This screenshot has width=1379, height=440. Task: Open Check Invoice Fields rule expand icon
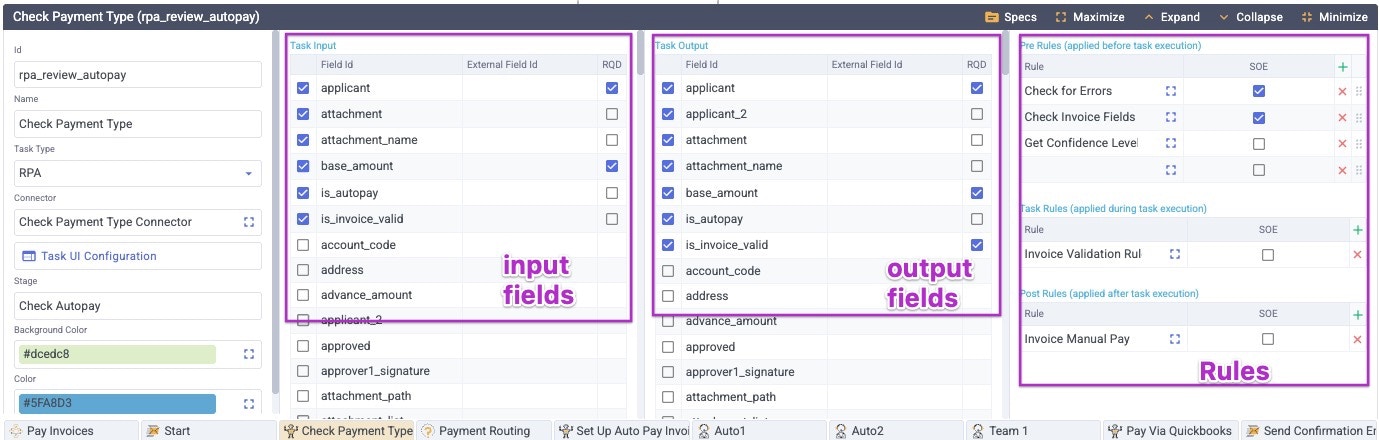click(x=1171, y=117)
